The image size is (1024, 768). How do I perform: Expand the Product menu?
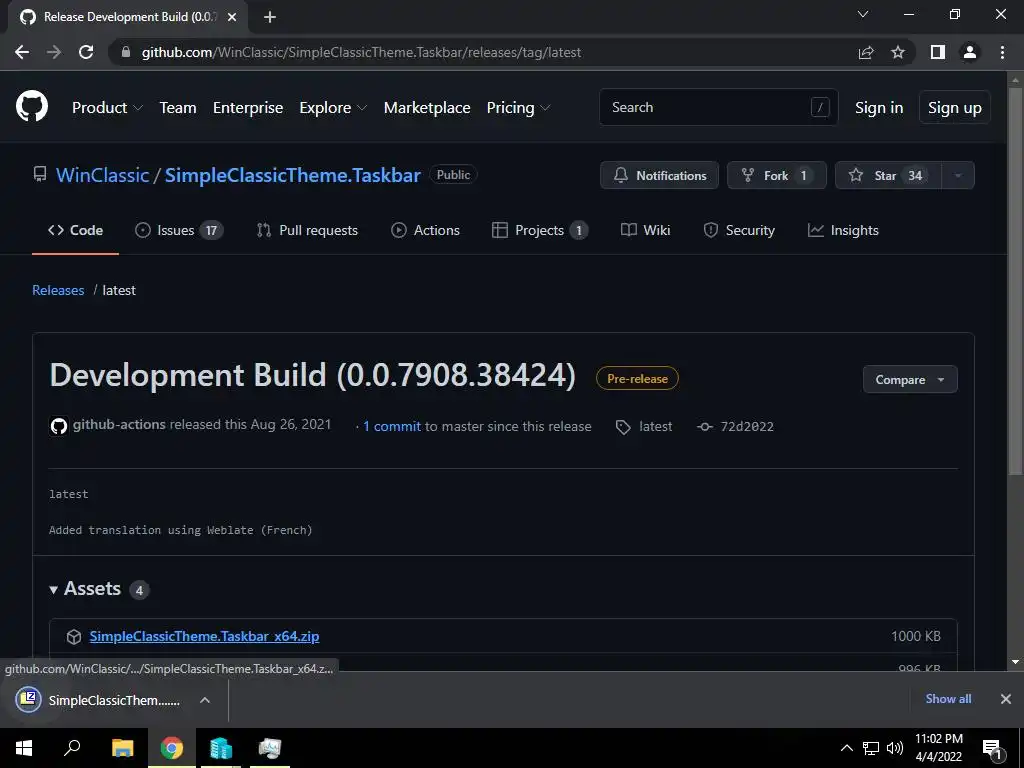pyautogui.click(x=107, y=107)
